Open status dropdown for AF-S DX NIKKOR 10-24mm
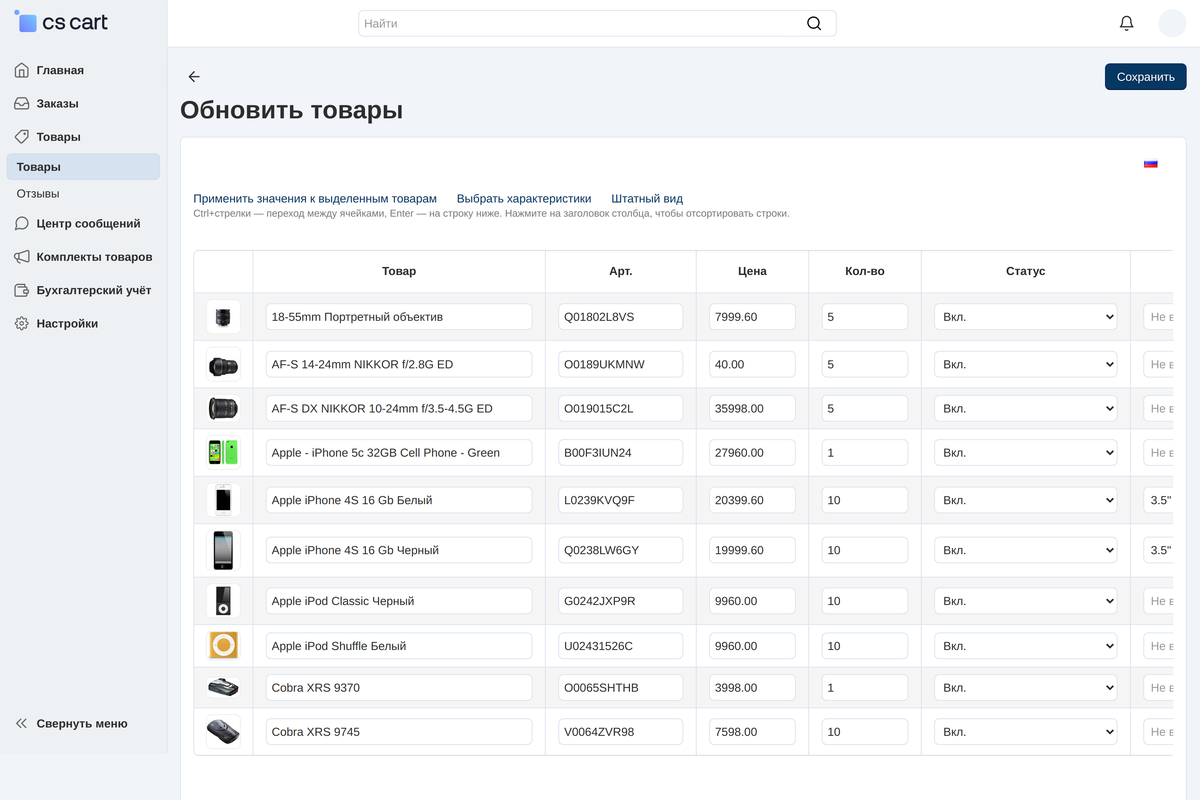 (x=1026, y=408)
